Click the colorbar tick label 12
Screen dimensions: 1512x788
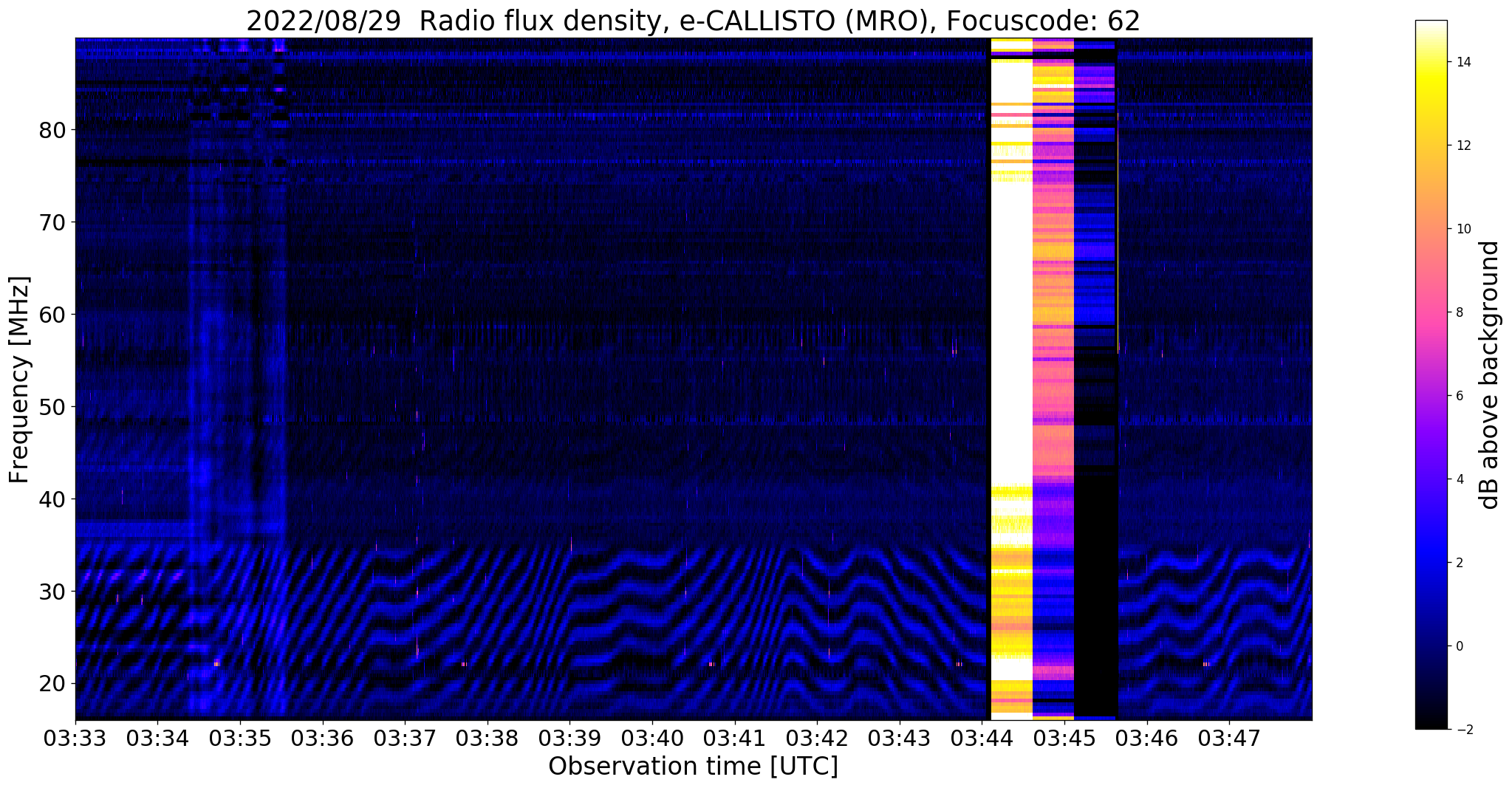(x=1463, y=145)
